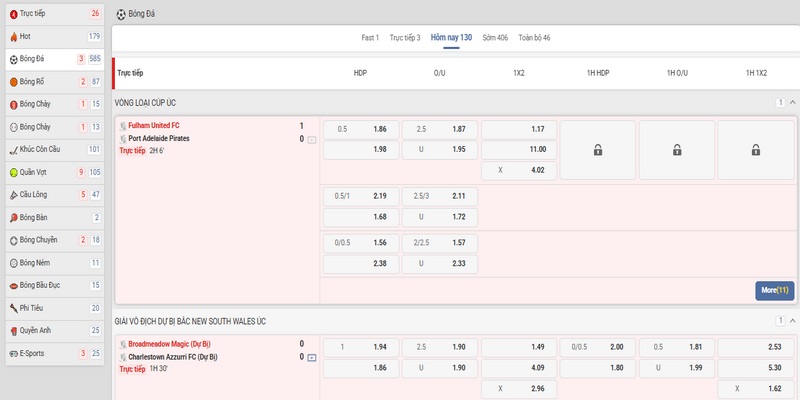Open Fulham United FC match link
Image resolution: width=800 pixels, height=400 pixels.
tap(154, 126)
